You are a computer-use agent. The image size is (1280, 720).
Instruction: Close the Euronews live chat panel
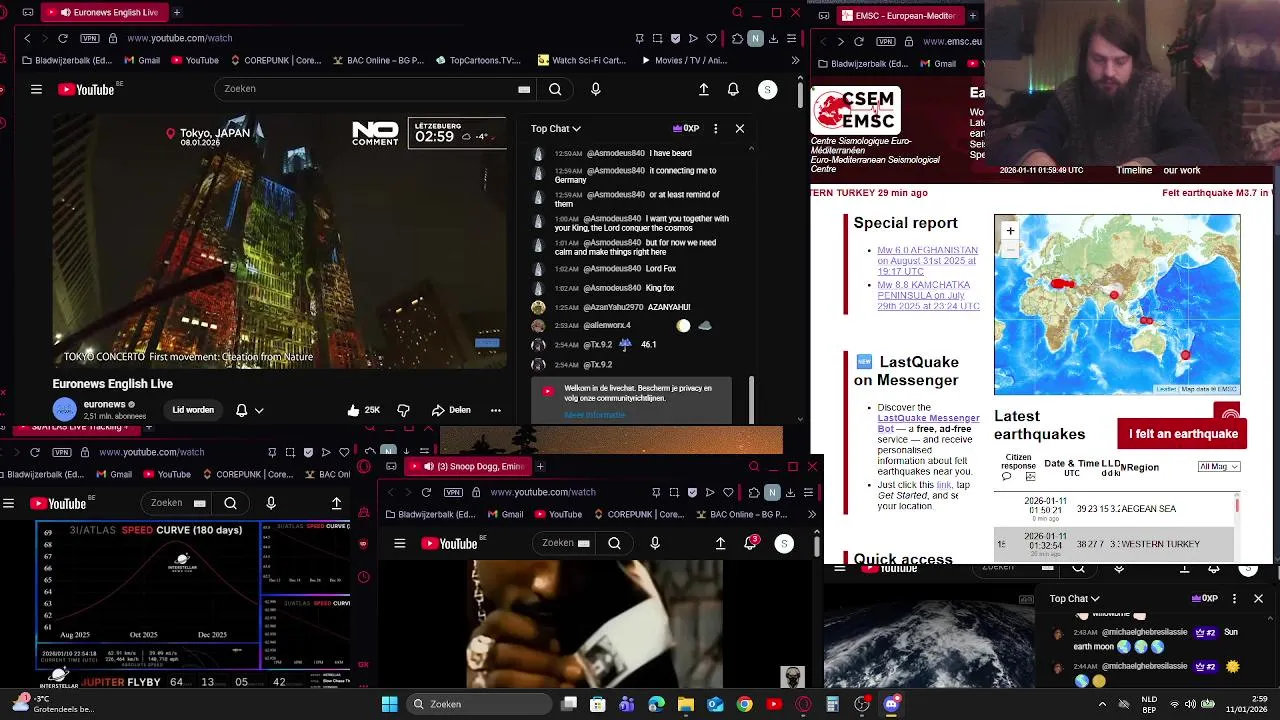tap(740, 128)
